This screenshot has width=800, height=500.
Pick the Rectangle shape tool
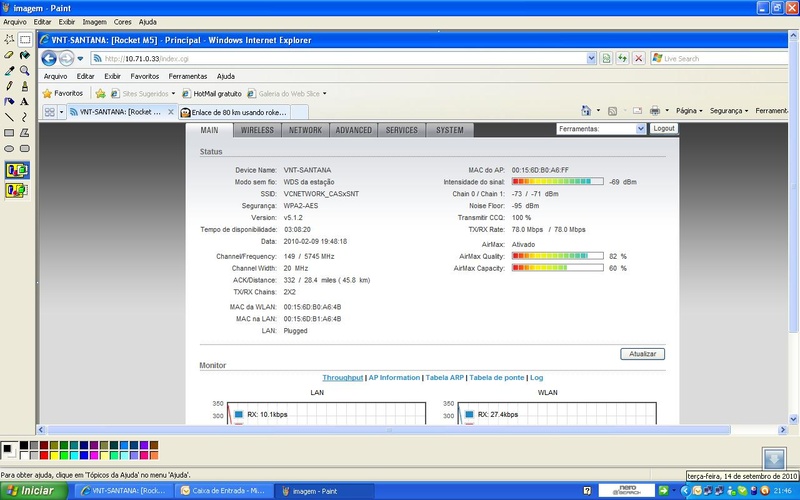click(9, 133)
